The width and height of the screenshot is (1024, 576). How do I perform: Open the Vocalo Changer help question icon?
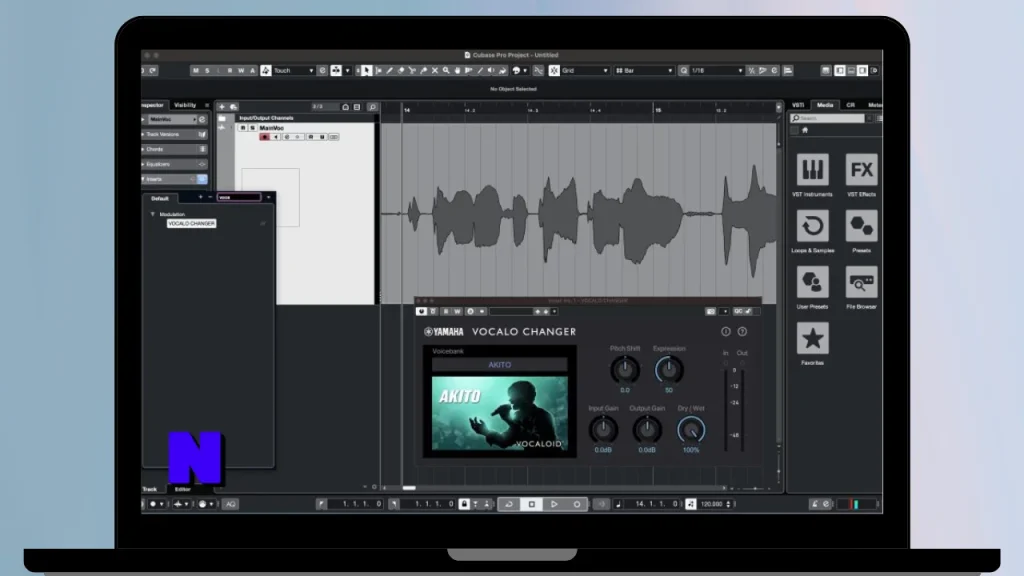tap(742, 332)
